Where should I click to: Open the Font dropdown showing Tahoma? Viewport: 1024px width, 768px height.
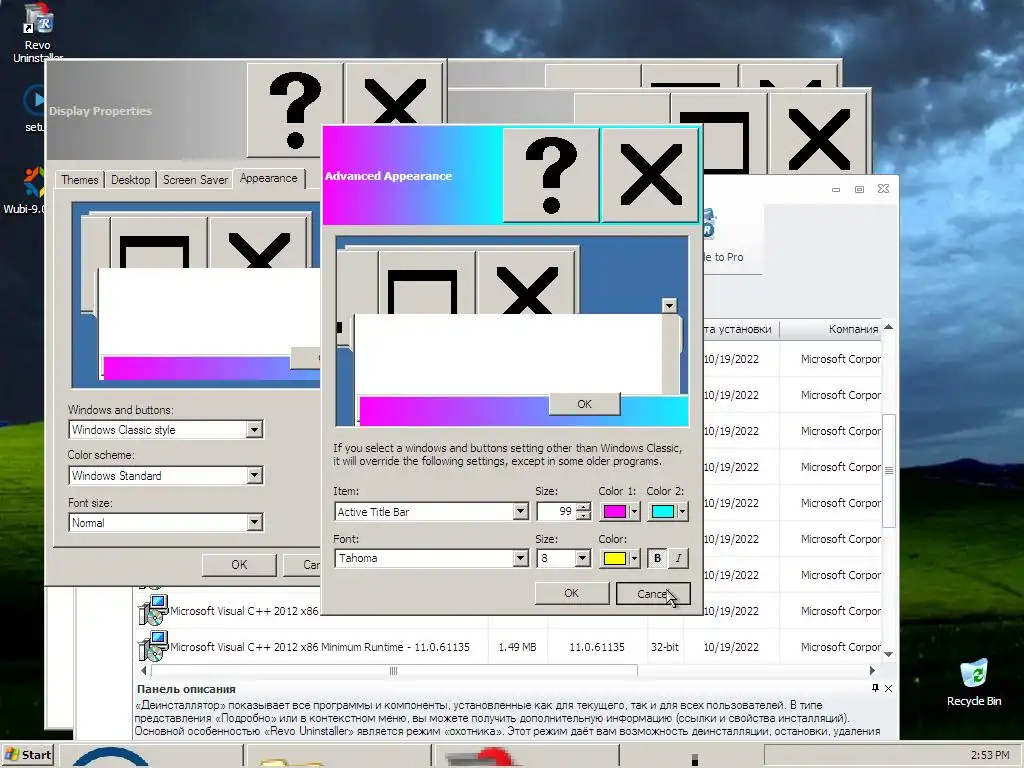click(x=520, y=558)
